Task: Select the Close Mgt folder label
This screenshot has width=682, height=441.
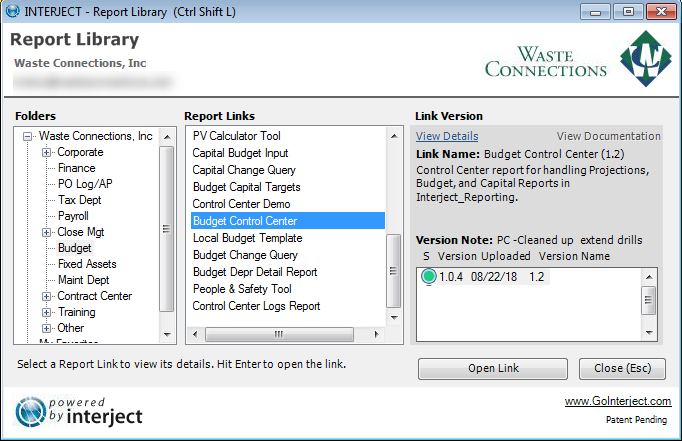Action: point(81,232)
